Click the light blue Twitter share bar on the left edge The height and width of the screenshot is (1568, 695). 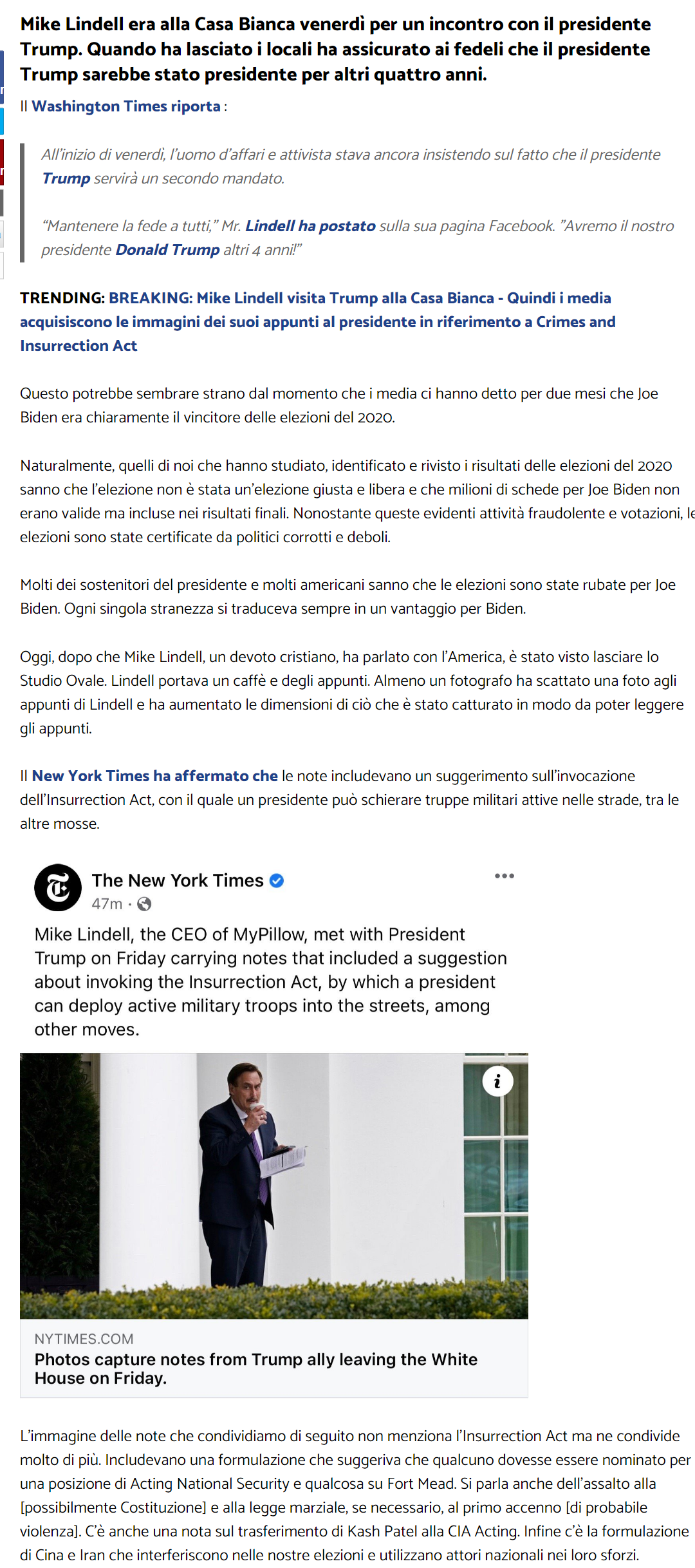(x=2, y=121)
